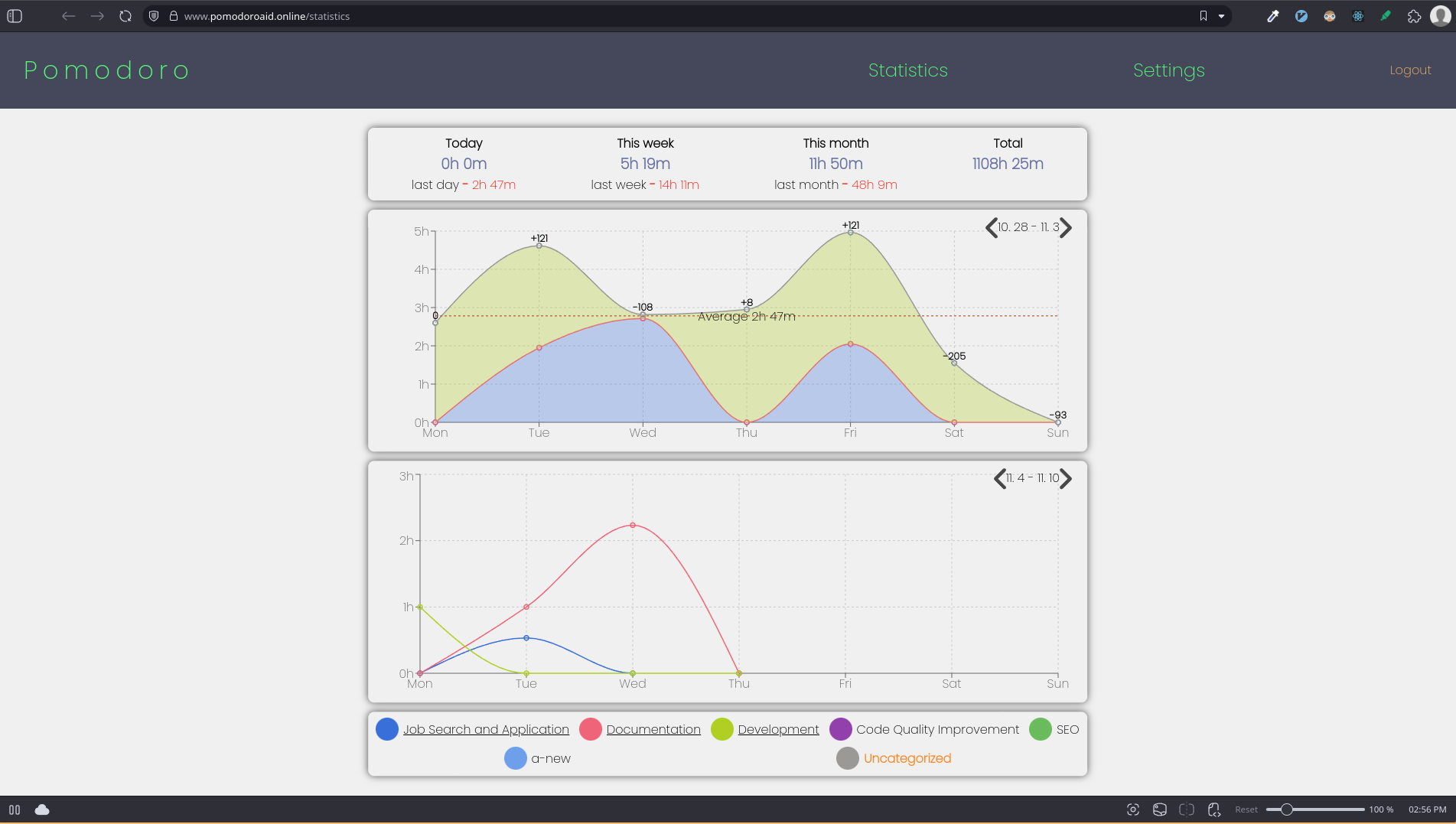
Task: Click the browser back arrow
Action: coord(69,16)
